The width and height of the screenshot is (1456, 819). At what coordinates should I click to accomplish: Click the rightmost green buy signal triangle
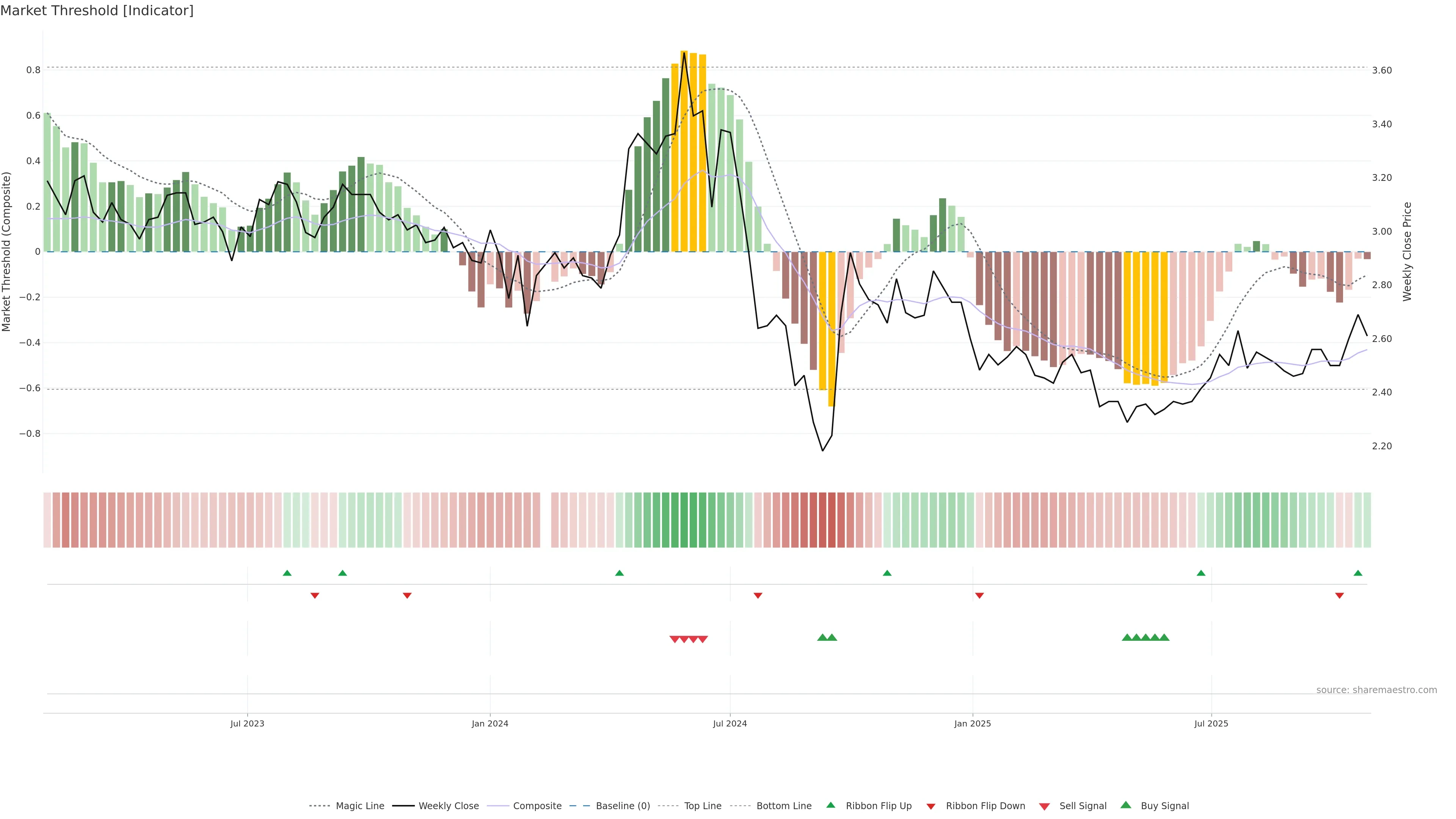pos(1164,637)
